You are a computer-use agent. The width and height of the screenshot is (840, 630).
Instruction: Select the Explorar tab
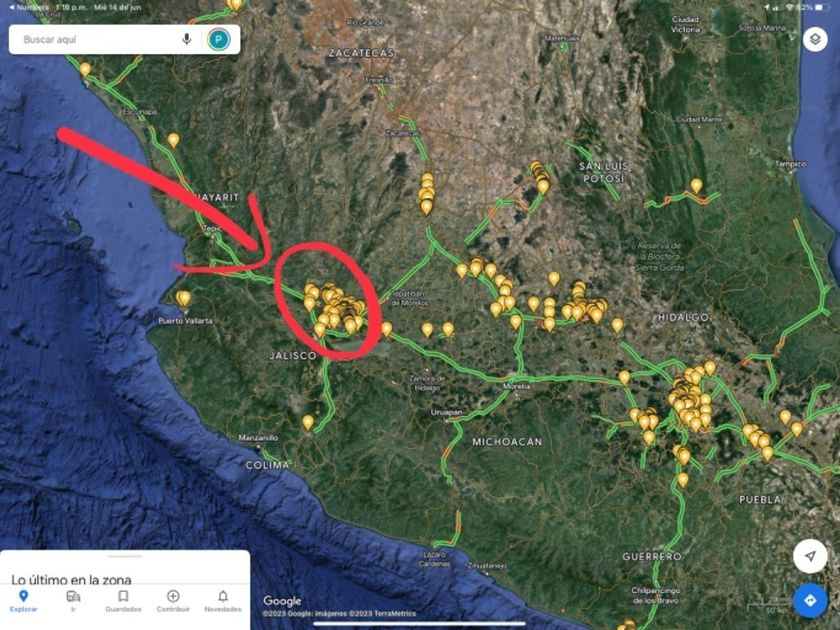click(x=24, y=601)
